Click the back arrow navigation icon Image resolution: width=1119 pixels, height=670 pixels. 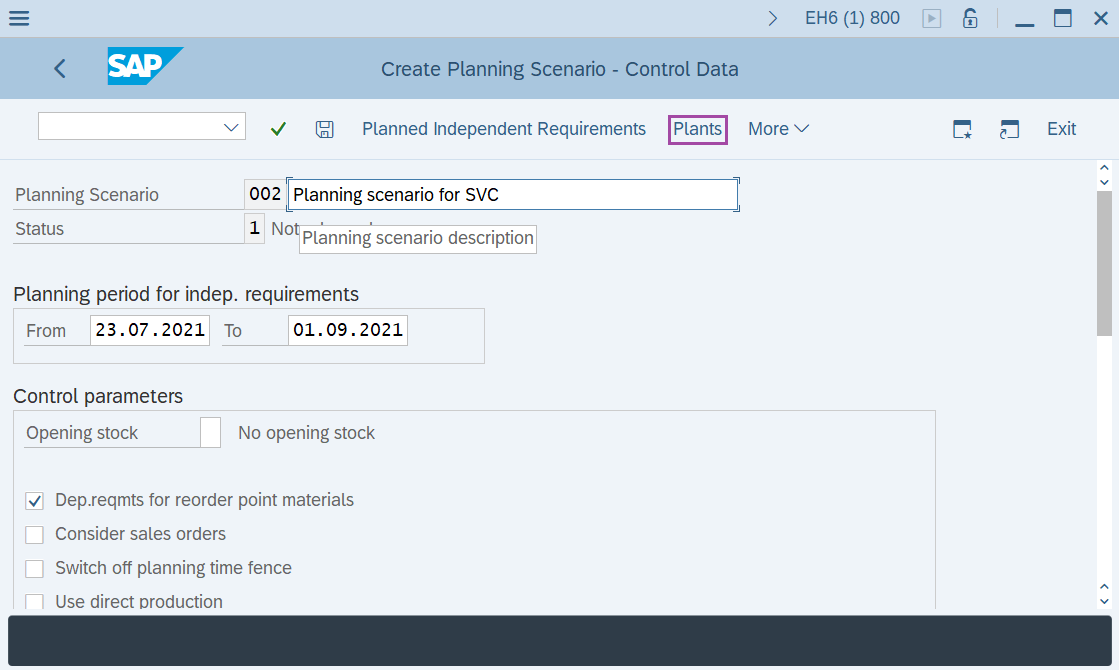pos(59,68)
